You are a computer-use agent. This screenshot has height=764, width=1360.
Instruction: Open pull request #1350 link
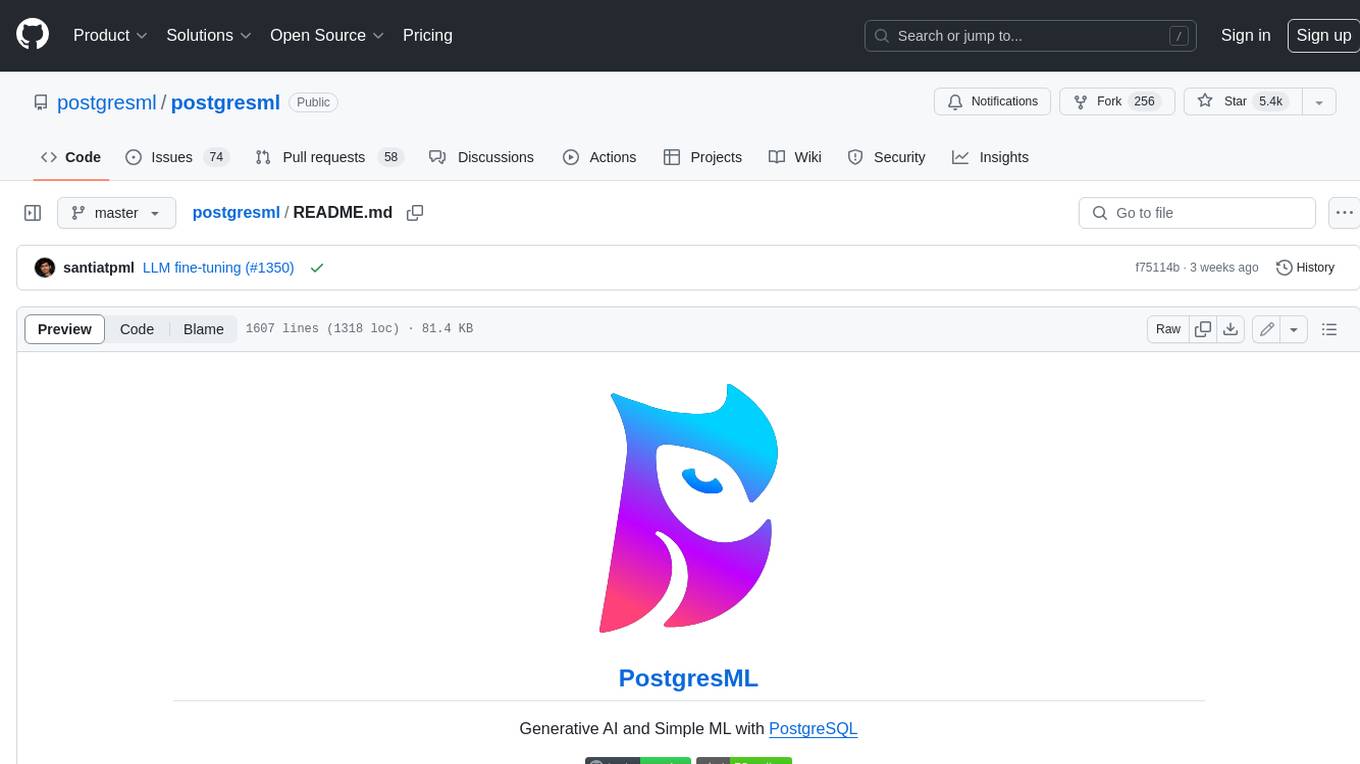click(x=270, y=268)
